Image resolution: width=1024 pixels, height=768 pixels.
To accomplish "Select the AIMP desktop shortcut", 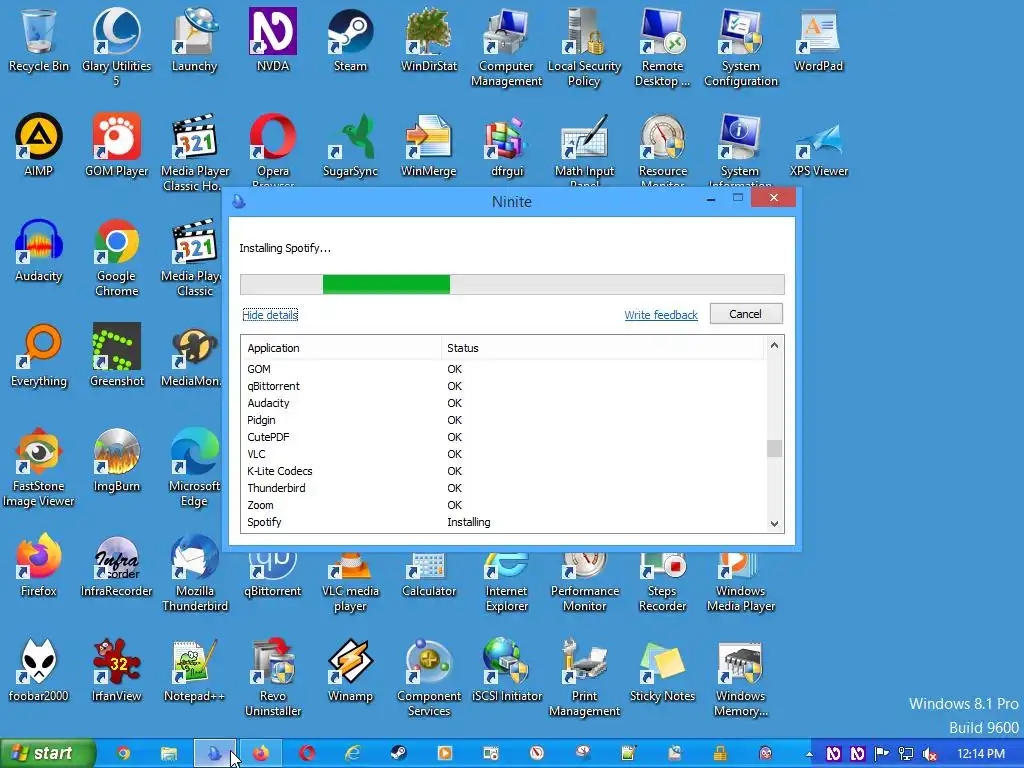I will pyautogui.click(x=39, y=144).
